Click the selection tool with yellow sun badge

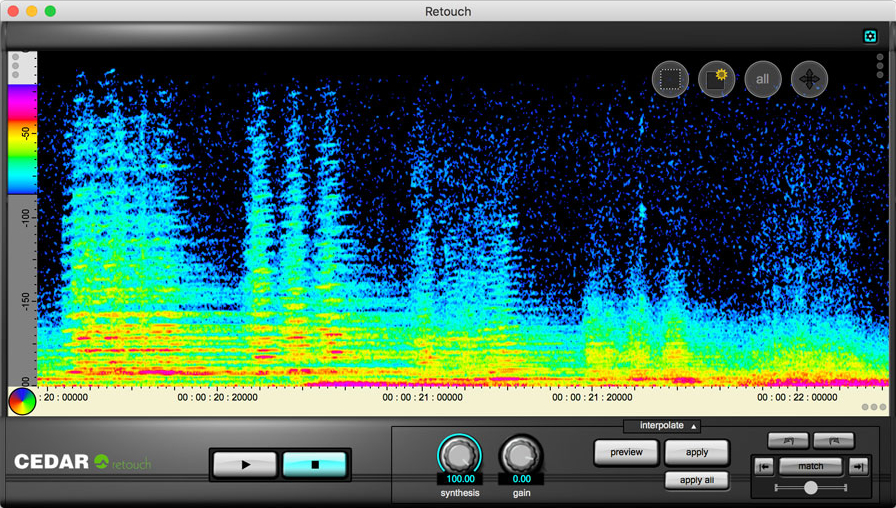(x=716, y=79)
